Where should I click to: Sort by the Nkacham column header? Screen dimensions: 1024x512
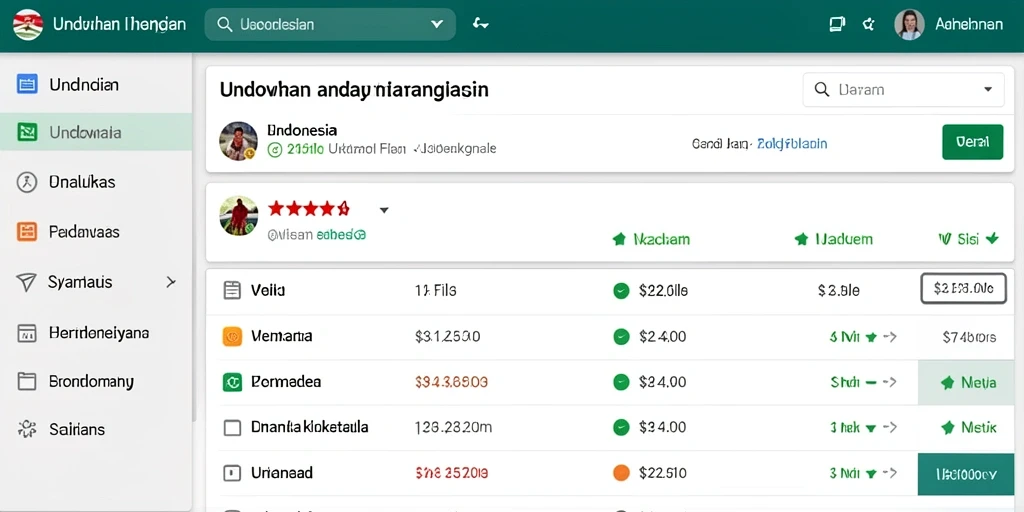[x=651, y=240]
